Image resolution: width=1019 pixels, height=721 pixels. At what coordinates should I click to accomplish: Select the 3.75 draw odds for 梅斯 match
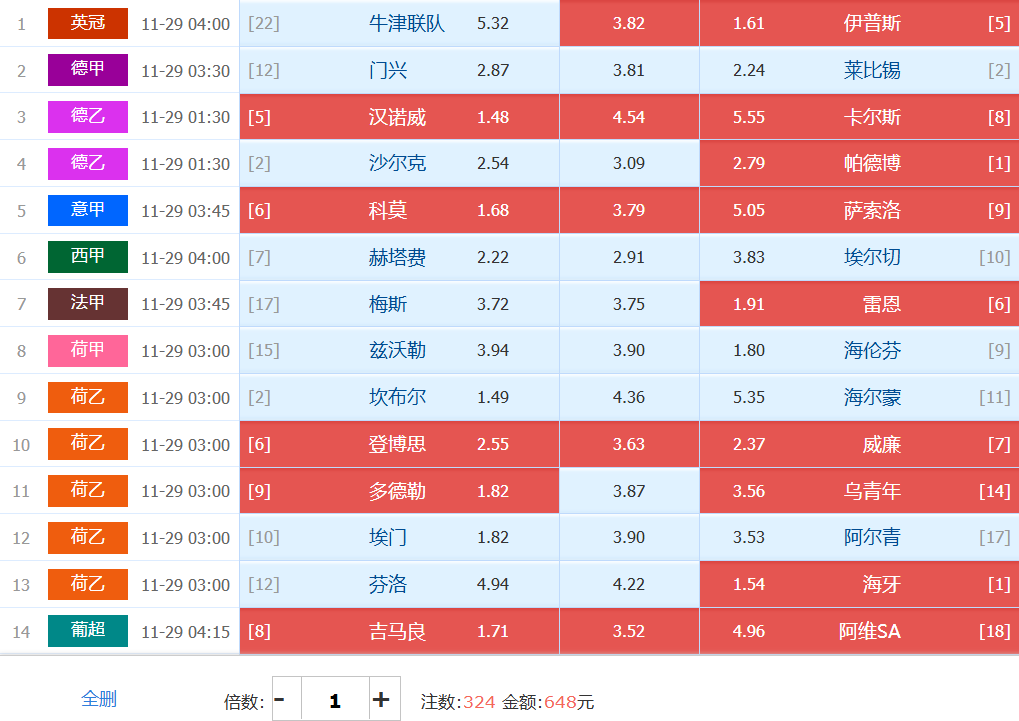coord(629,304)
